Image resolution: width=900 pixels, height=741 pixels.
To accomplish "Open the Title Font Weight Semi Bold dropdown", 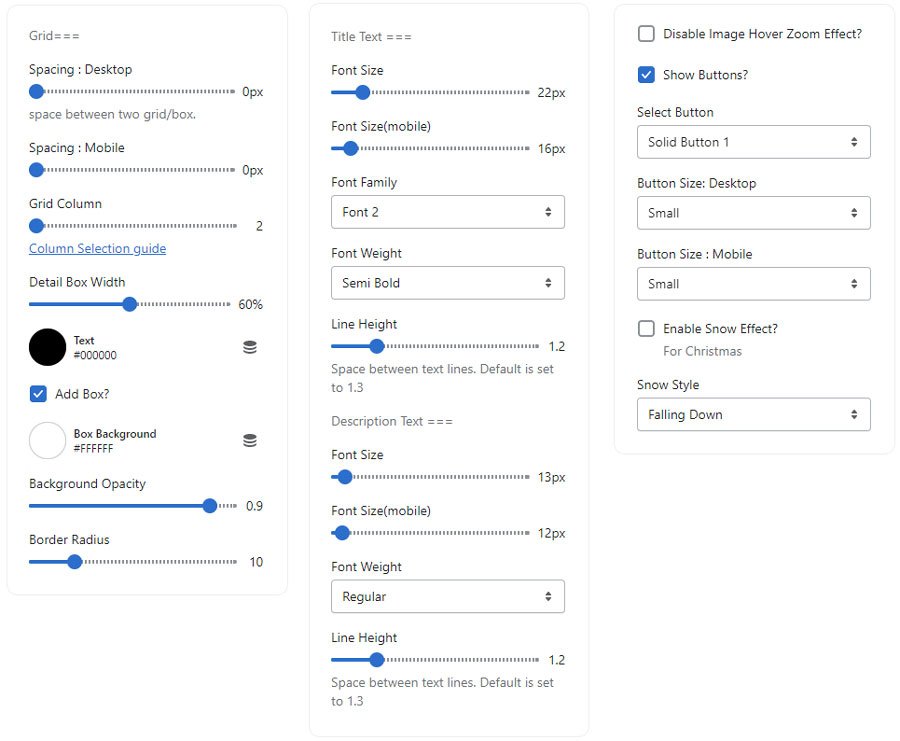I will pyautogui.click(x=447, y=283).
